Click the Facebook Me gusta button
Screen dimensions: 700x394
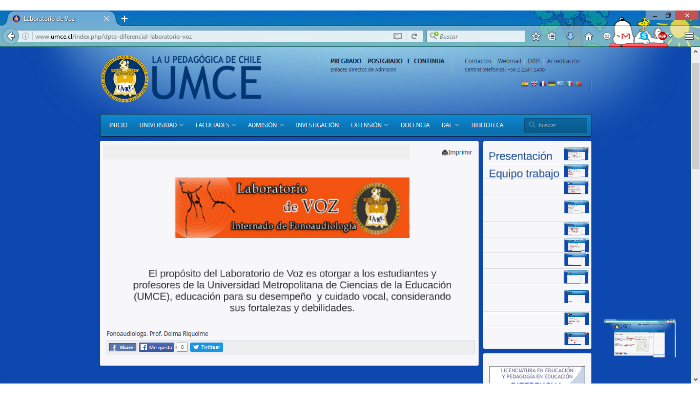click(156, 347)
